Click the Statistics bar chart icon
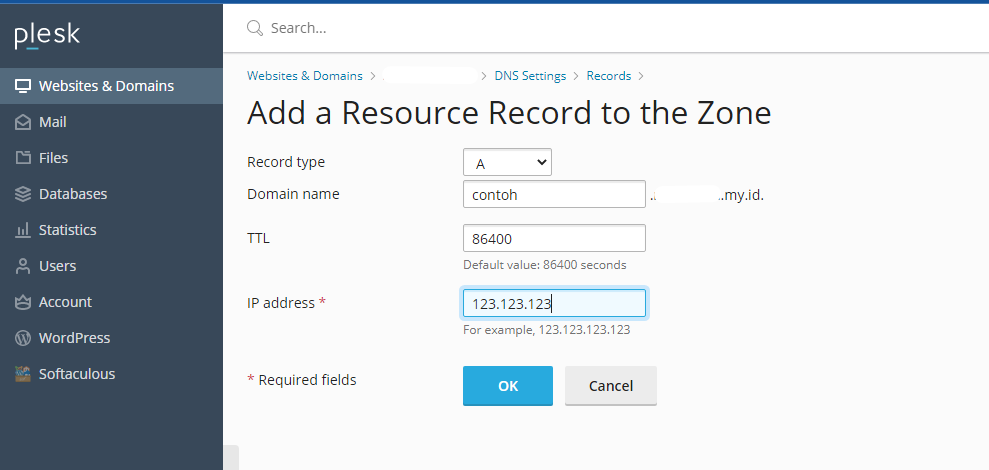This screenshot has width=989, height=470. click(23, 230)
